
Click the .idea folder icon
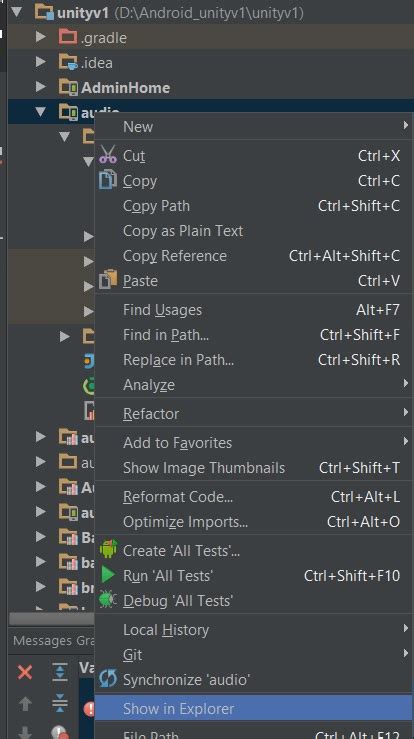(68, 62)
